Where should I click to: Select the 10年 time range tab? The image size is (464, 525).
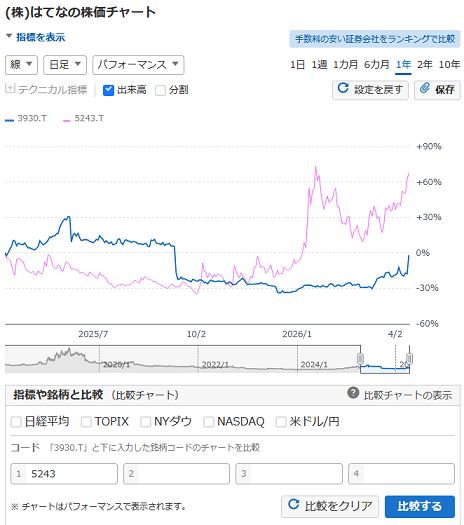pyautogui.click(x=449, y=65)
